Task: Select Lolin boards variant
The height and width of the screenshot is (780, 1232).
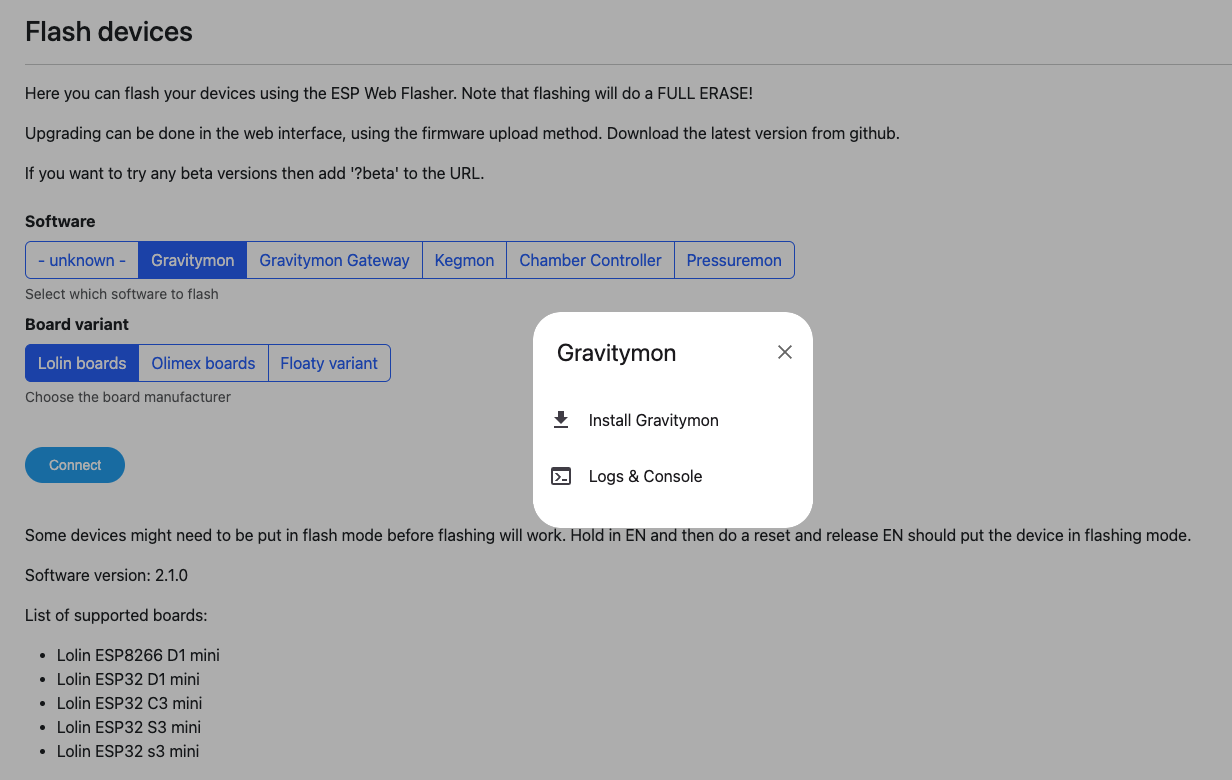Action: pyautogui.click(x=82, y=363)
